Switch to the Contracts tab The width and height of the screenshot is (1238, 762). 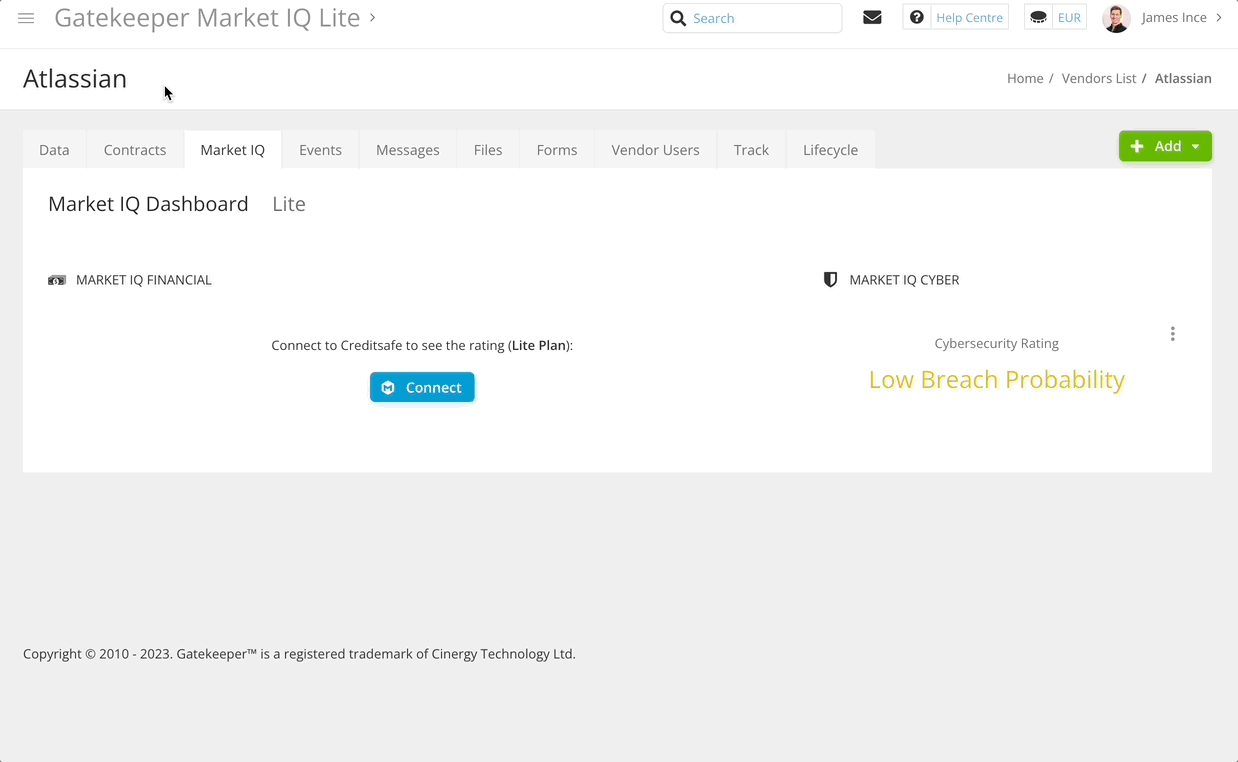point(135,150)
